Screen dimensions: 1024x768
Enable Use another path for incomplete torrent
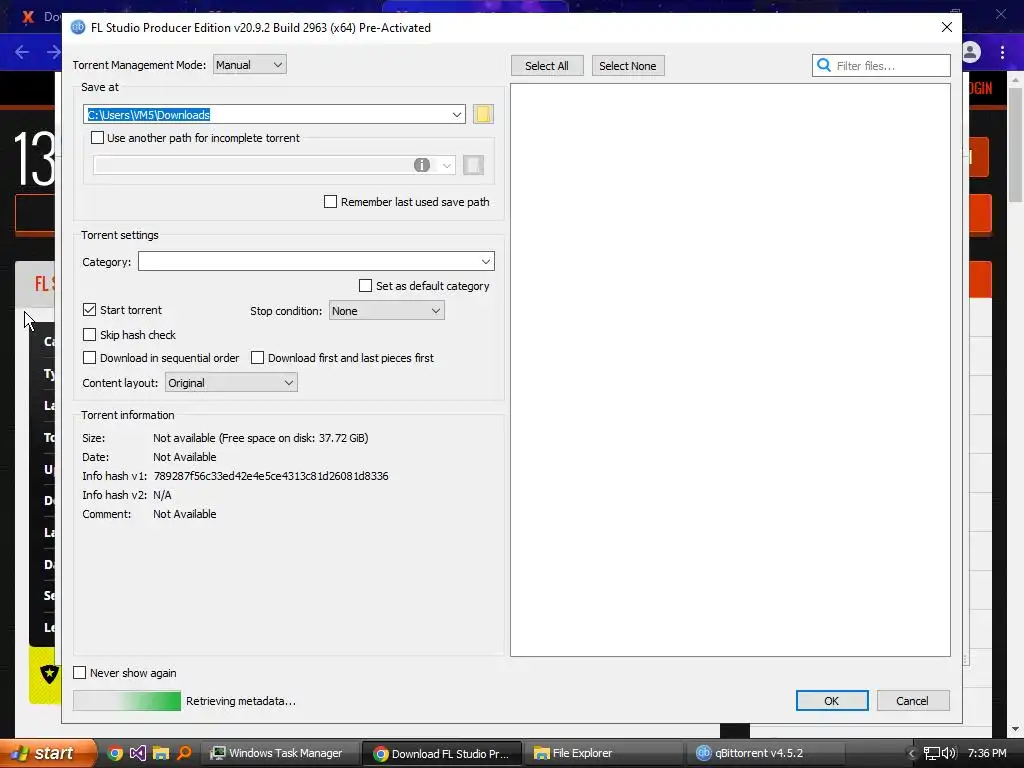coord(97,138)
